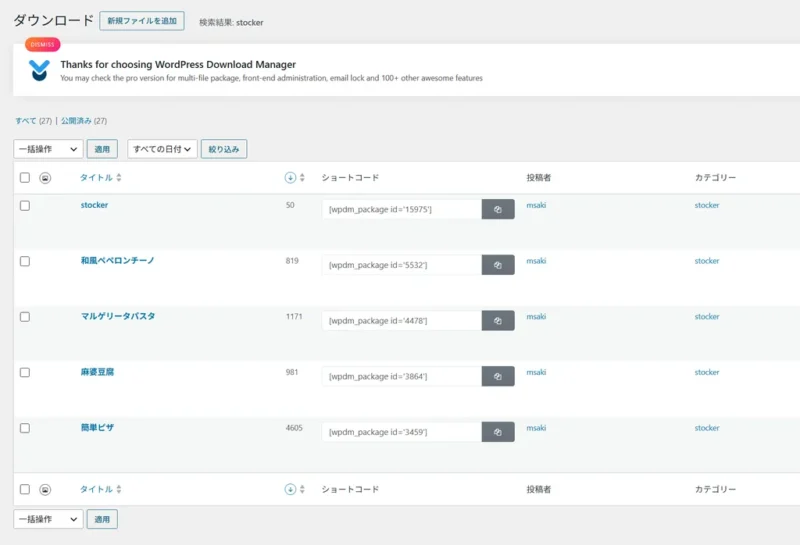Click the カテゴリー header label
The image size is (800, 545).
pos(715,178)
